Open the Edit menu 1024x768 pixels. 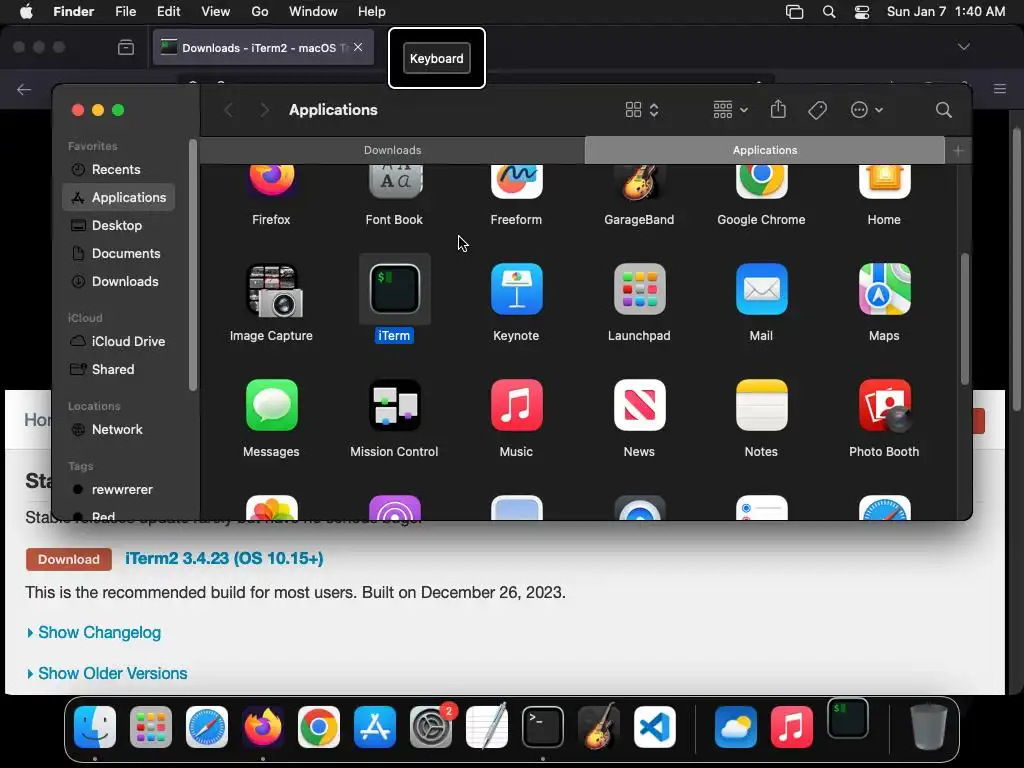pyautogui.click(x=168, y=12)
